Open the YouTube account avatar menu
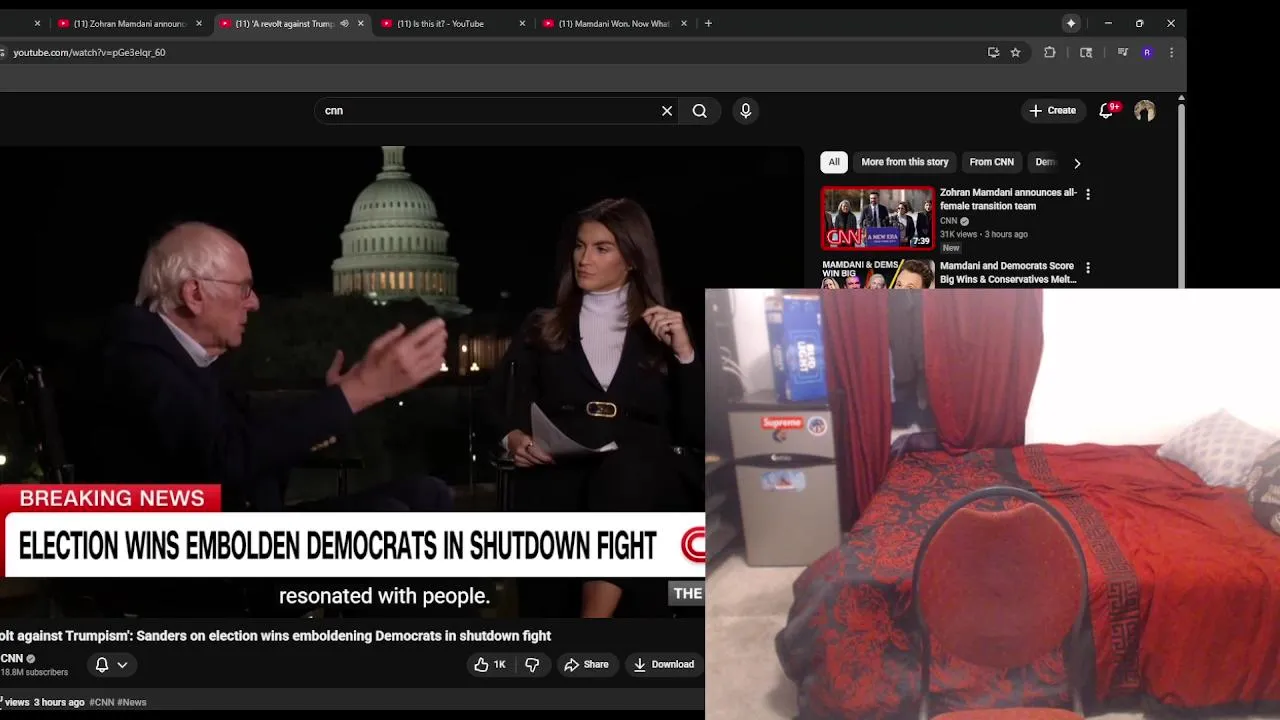The image size is (1280, 720). (x=1144, y=111)
